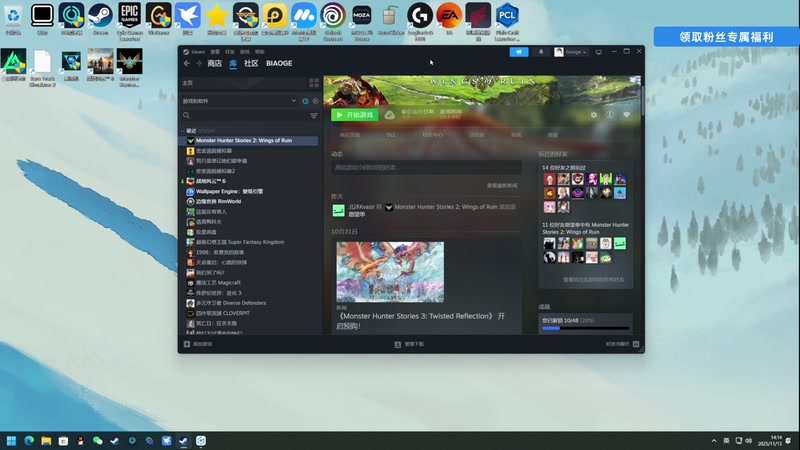Switch library to grid view icon
The width and height of the screenshot is (800, 450).
click(x=314, y=83)
